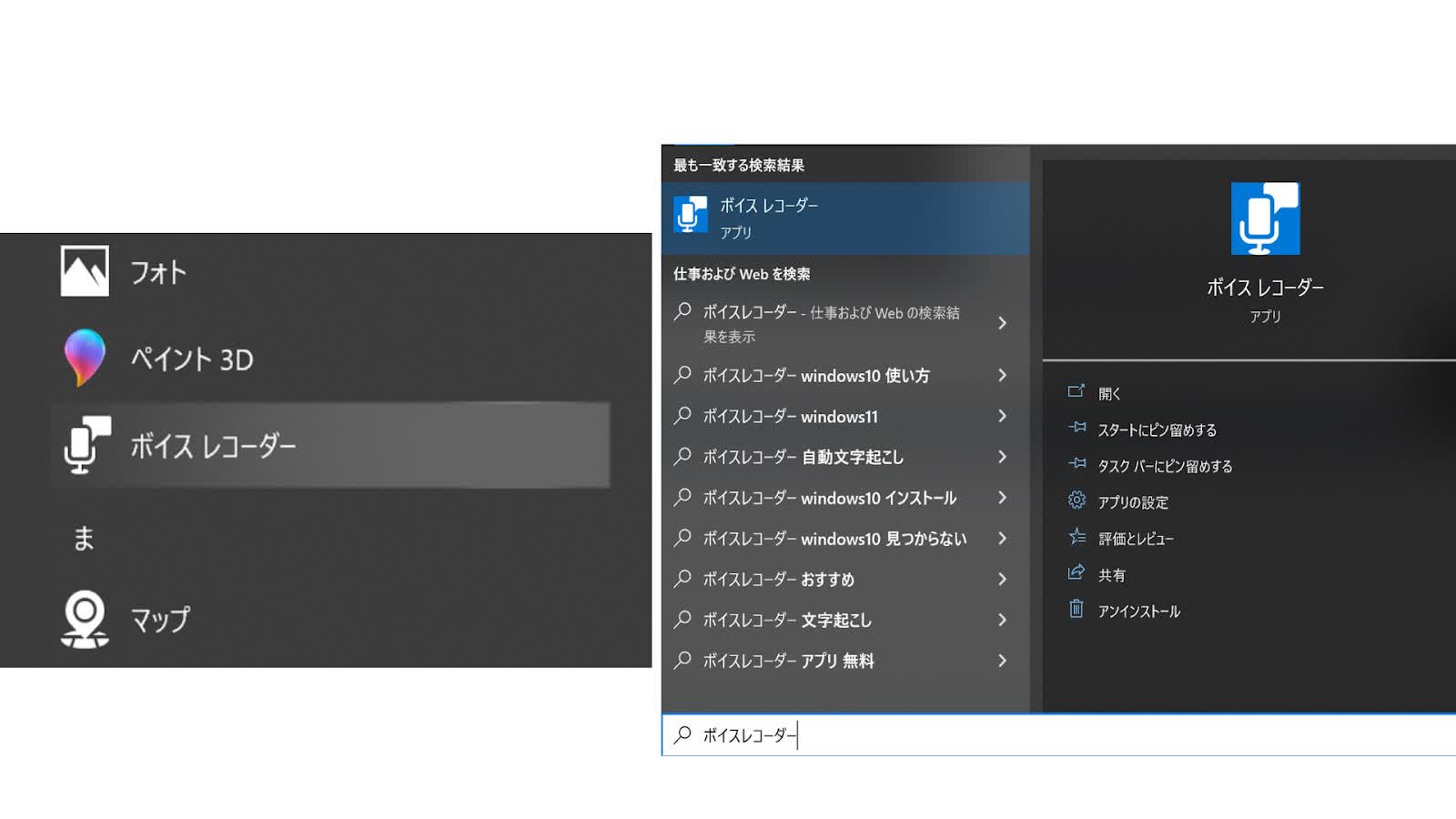Click share icon beside 共有
This screenshot has width=1456, height=819.
(1077, 572)
